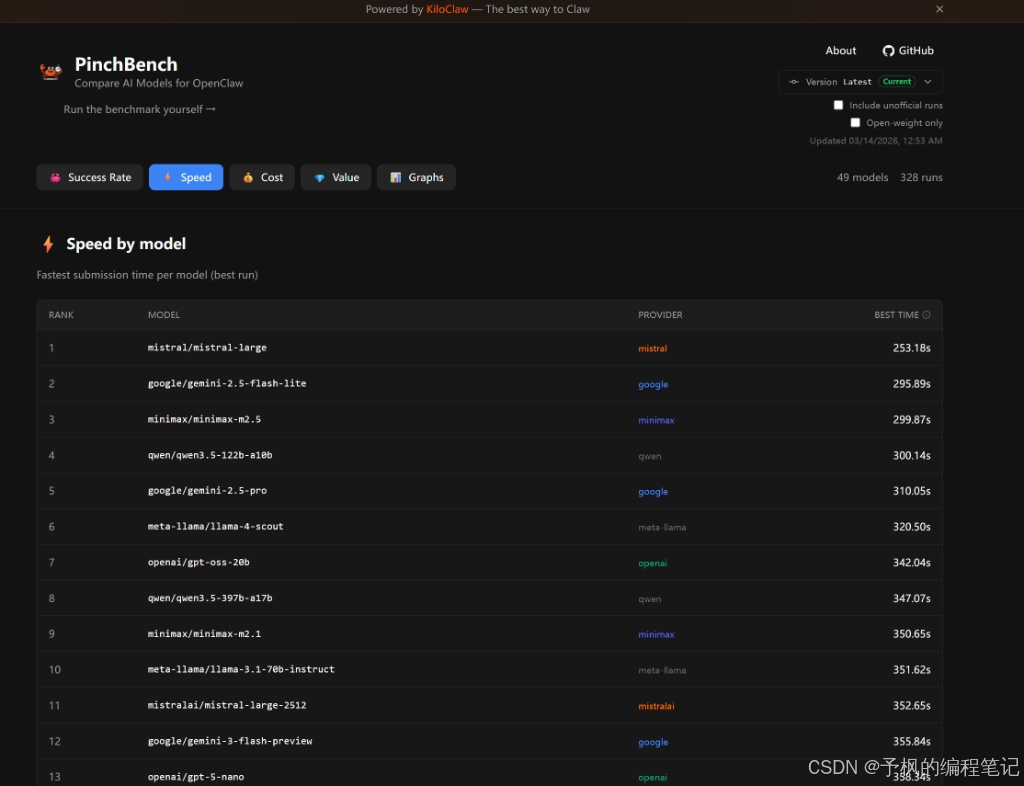Select model google/gemini-2.5-pro
The height and width of the screenshot is (786, 1024).
[x=207, y=490]
